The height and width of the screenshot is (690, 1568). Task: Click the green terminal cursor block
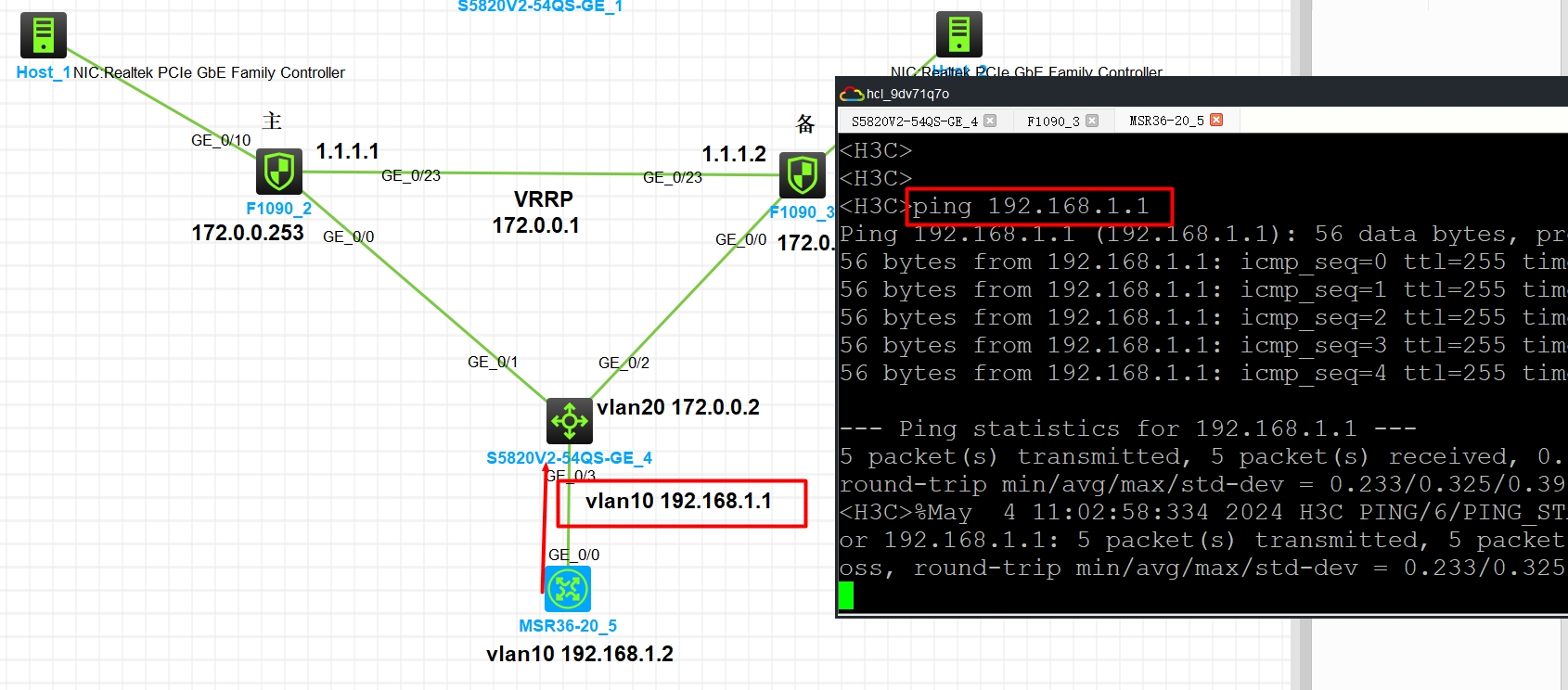846,595
